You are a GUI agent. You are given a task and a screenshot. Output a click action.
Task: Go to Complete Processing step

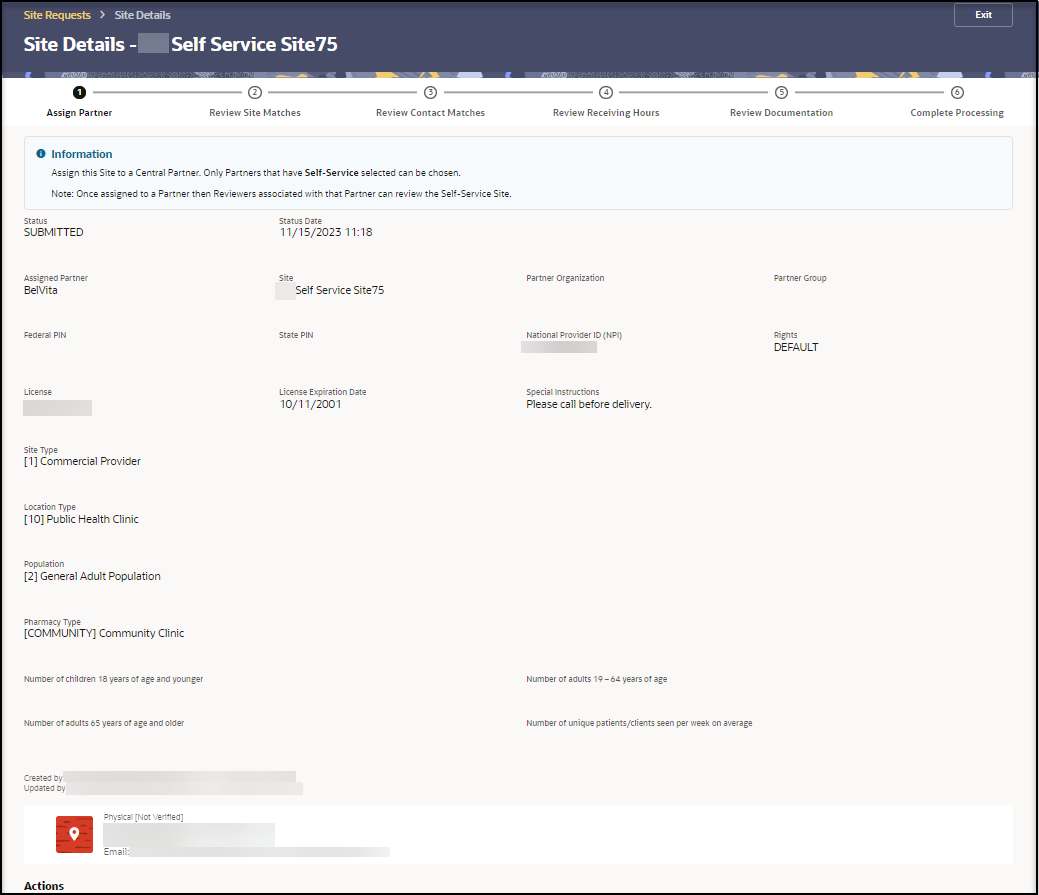(957, 113)
